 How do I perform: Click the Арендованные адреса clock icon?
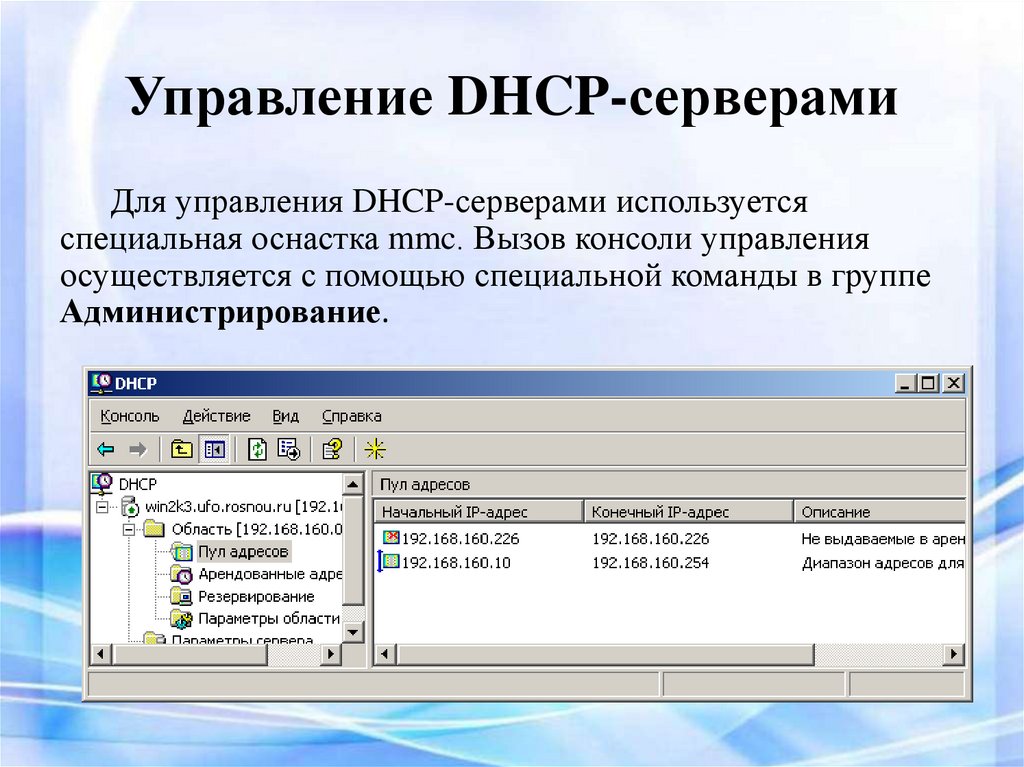pos(181,574)
